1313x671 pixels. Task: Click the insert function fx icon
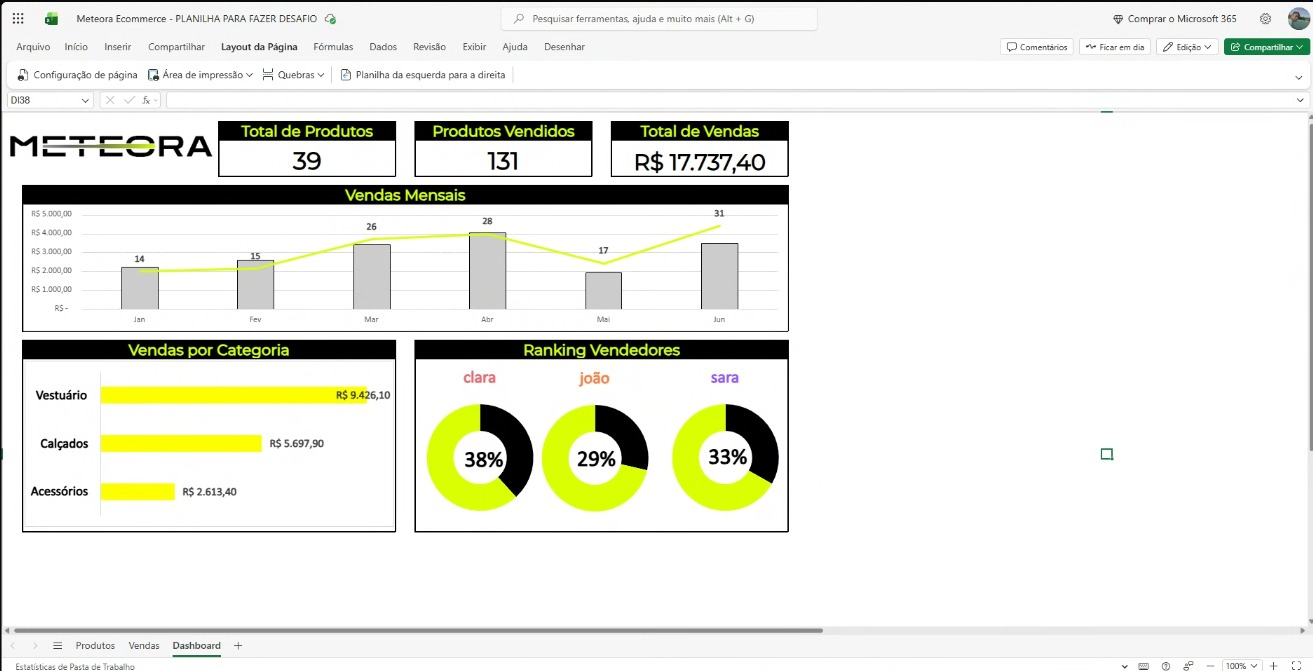[146, 100]
